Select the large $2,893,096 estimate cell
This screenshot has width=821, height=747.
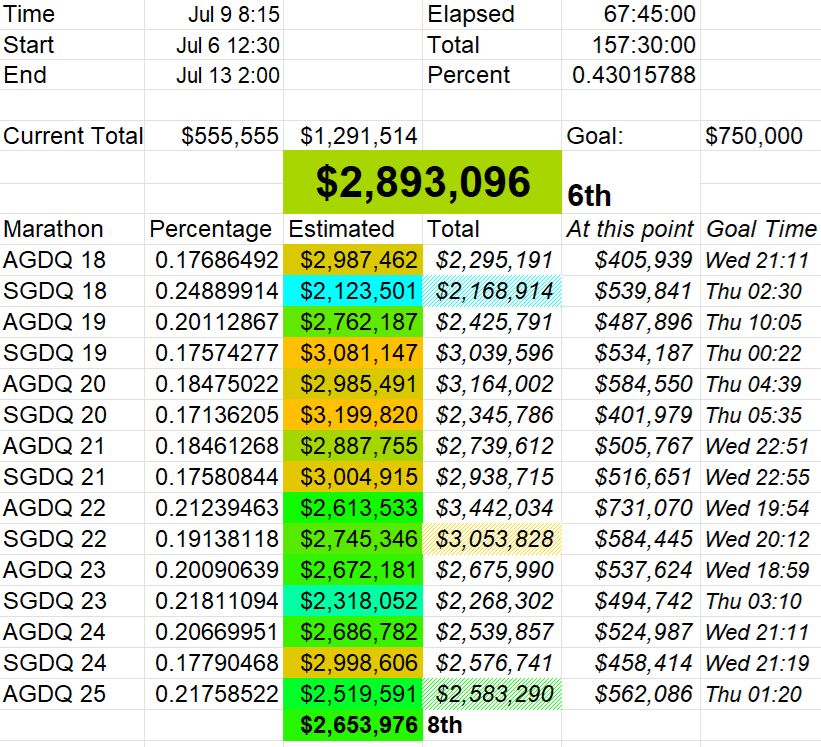pos(423,182)
